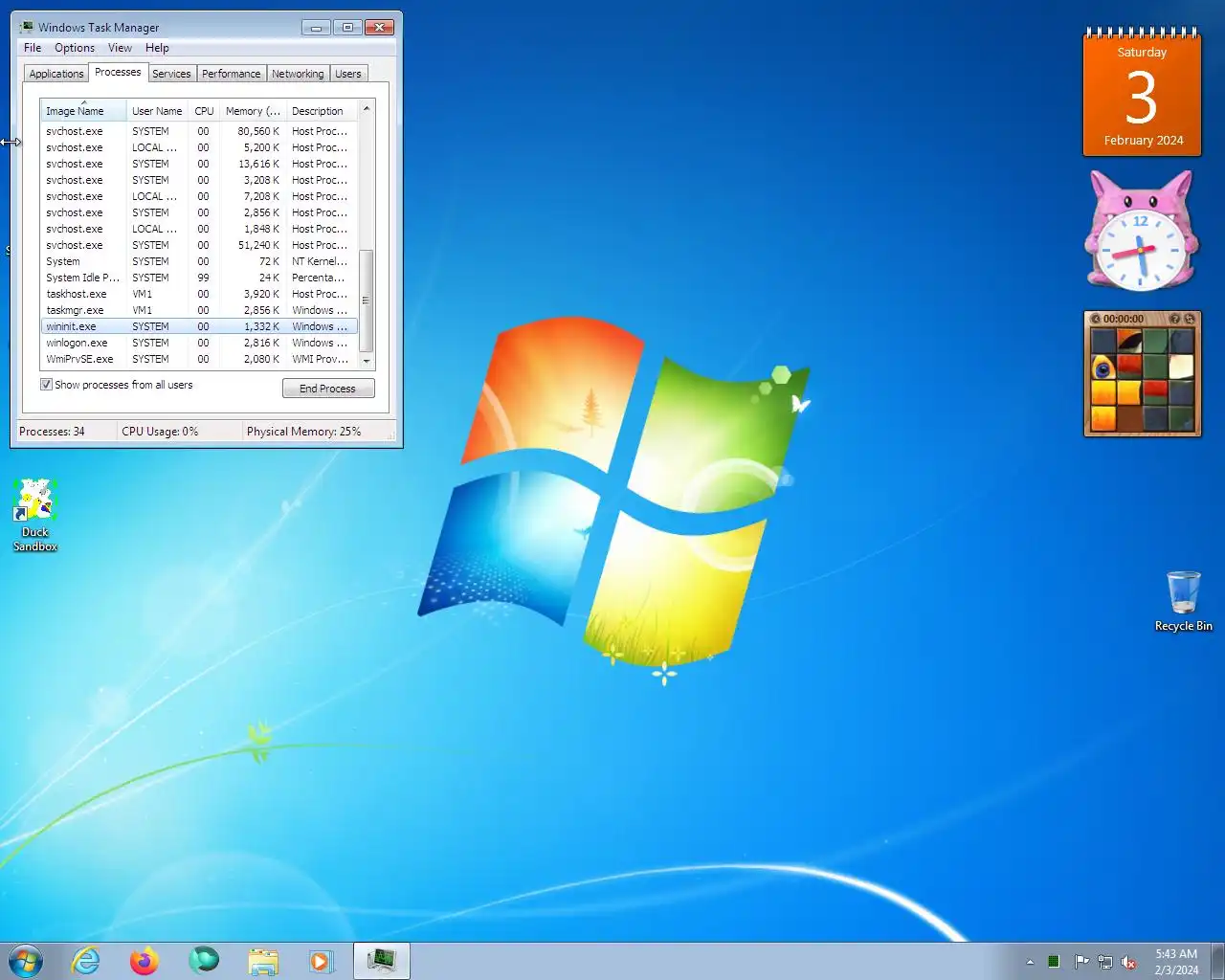Select svchost.exe row using 13,616 K
The height and width of the screenshot is (980, 1225).
point(199,164)
